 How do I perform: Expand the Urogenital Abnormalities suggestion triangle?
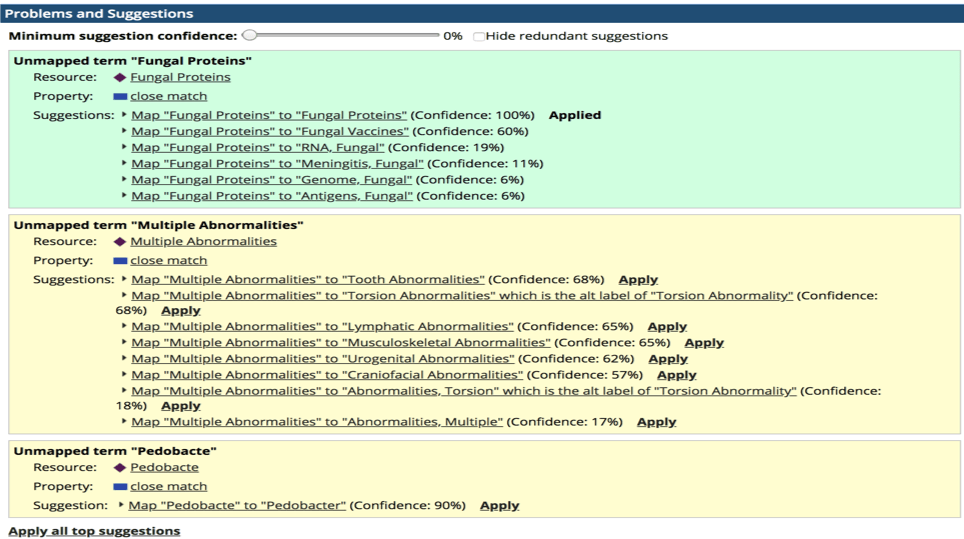click(124, 358)
